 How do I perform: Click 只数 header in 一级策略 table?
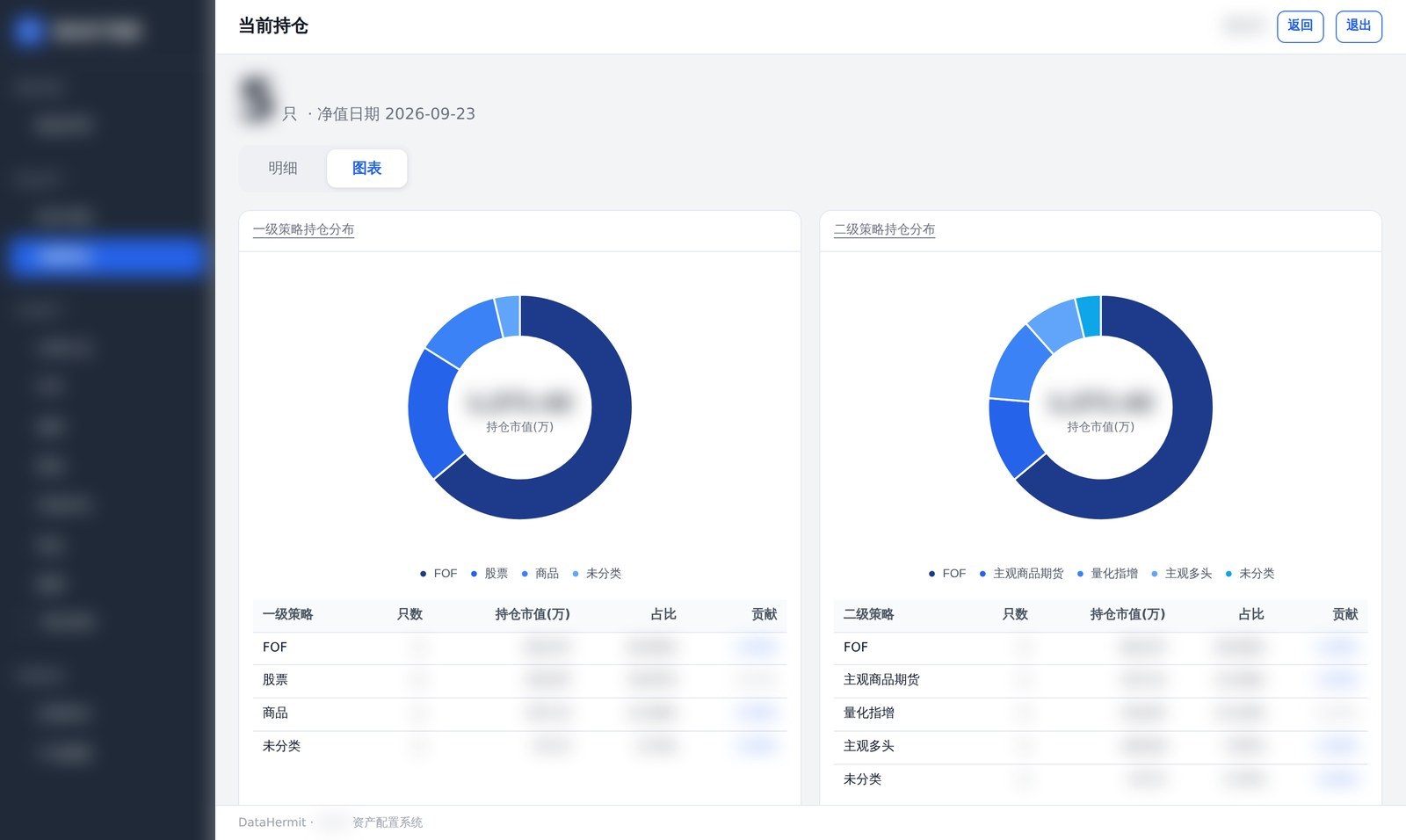coord(410,614)
